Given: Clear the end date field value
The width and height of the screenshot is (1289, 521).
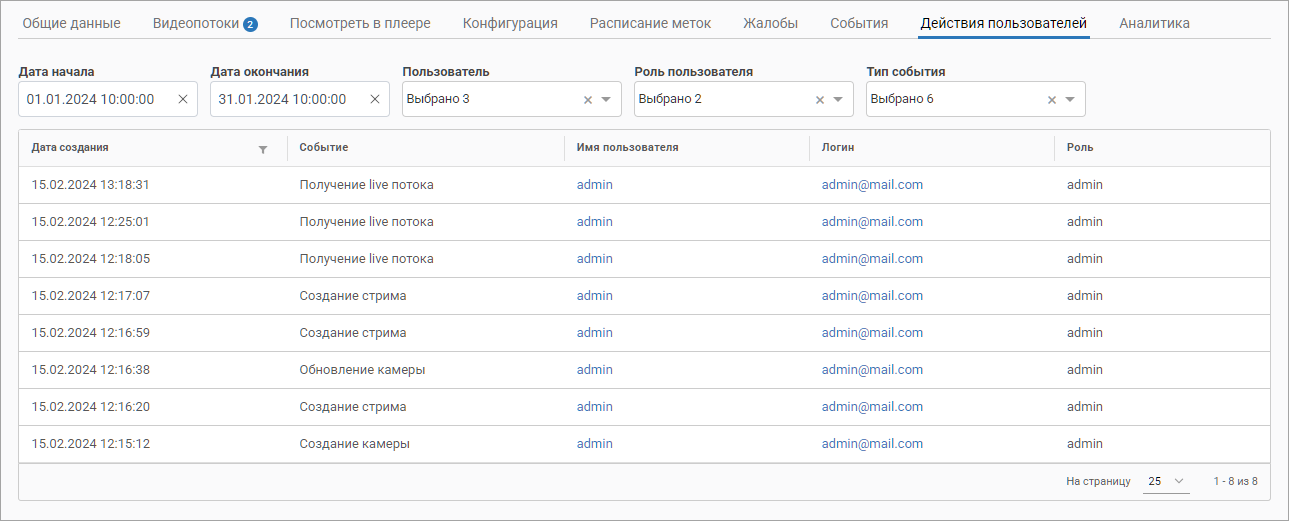Looking at the screenshot, I should point(375,99).
